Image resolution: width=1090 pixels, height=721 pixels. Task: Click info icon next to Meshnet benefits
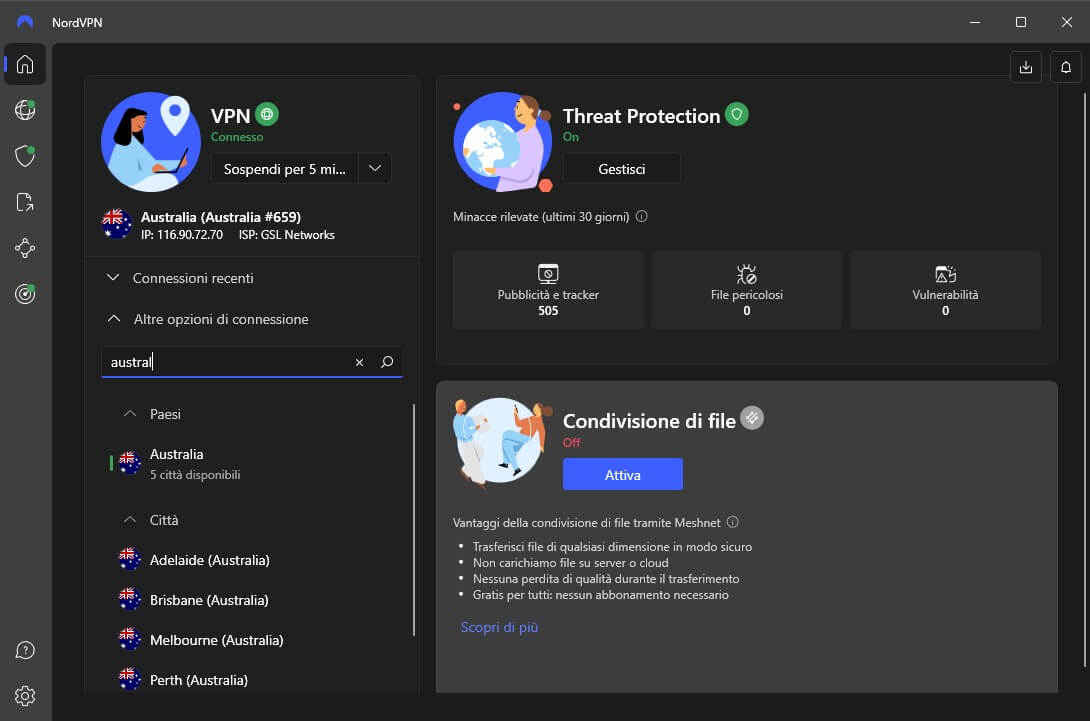[x=733, y=522]
